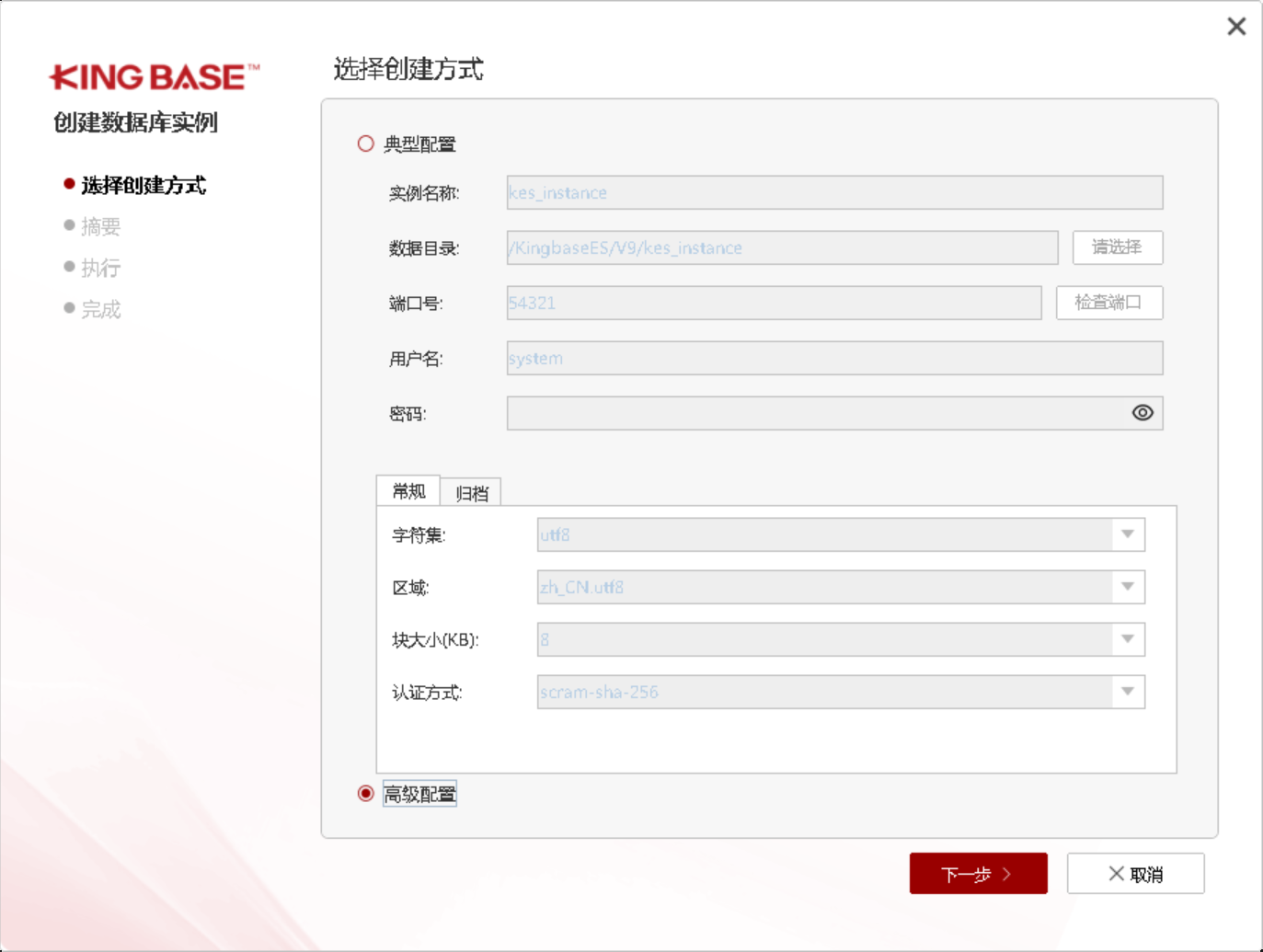The width and height of the screenshot is (1263, 952).
Task: Select the 高级配置 radio button
Action: click(x=366, y=793)
